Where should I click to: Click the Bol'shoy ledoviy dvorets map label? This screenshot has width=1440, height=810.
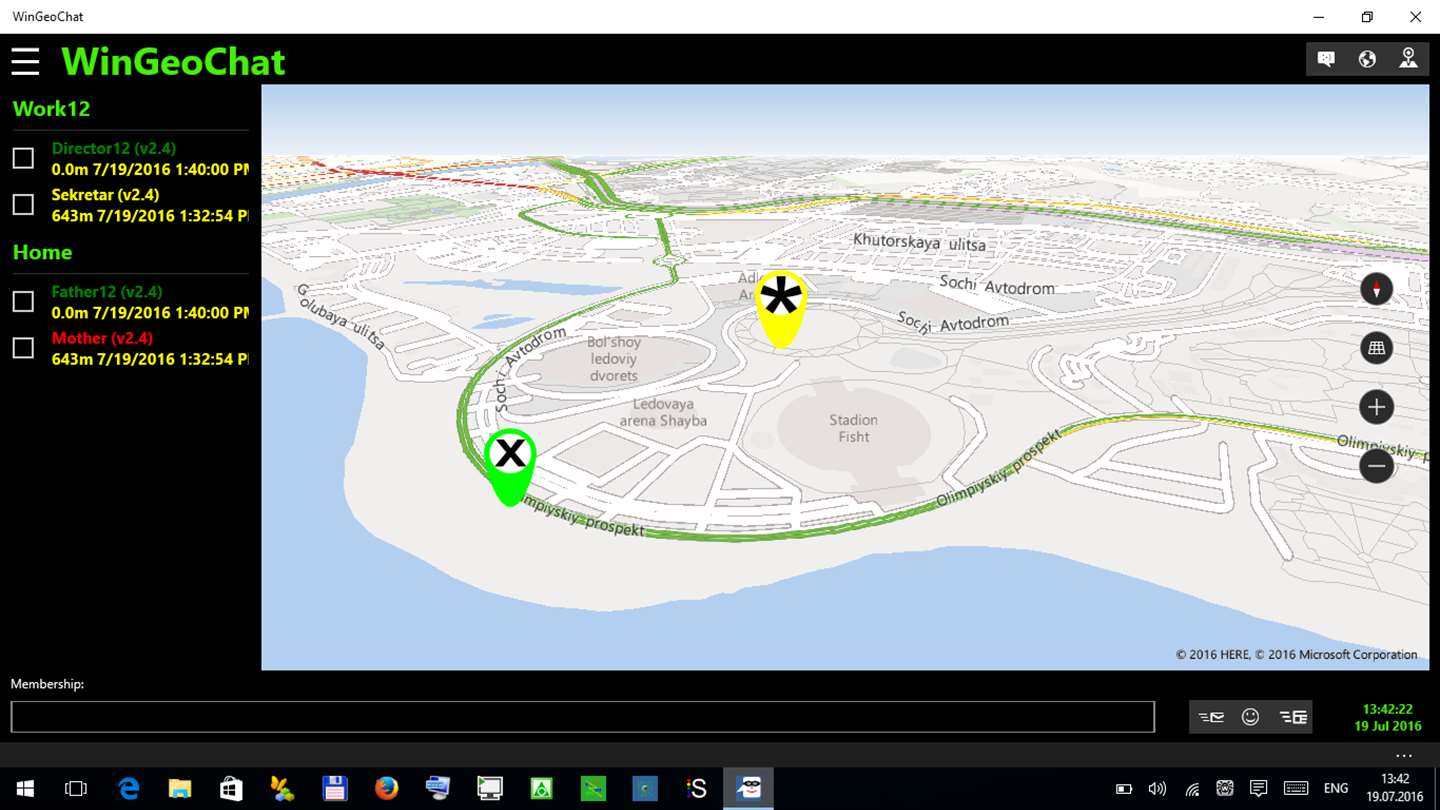pyautogui.click(x=614, y=359)
